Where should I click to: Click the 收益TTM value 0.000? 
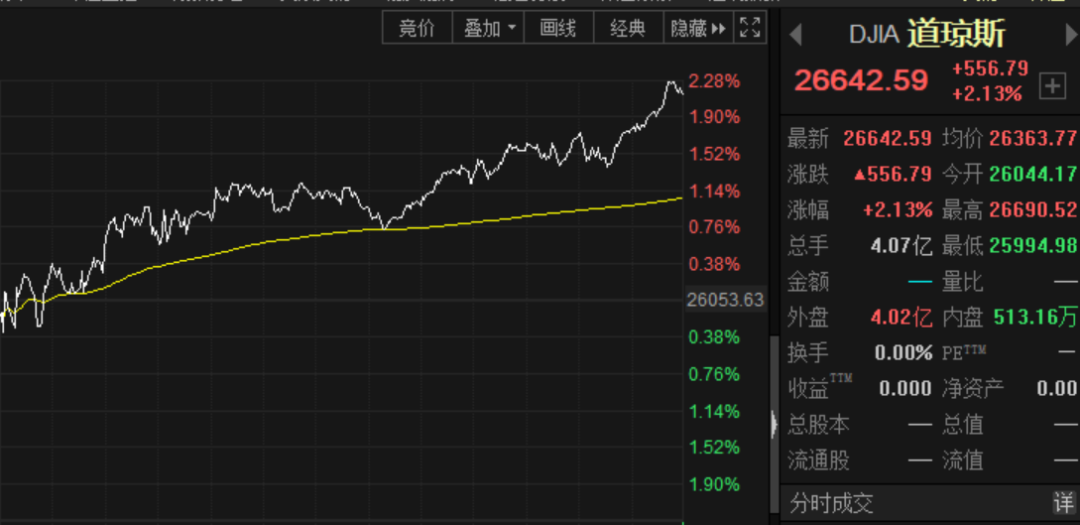[905, 389]
